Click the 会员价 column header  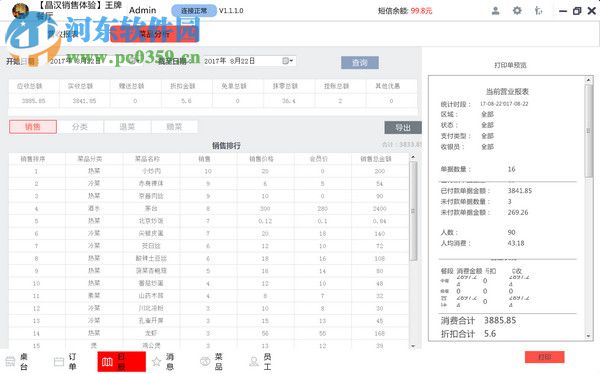pos(318,159)
